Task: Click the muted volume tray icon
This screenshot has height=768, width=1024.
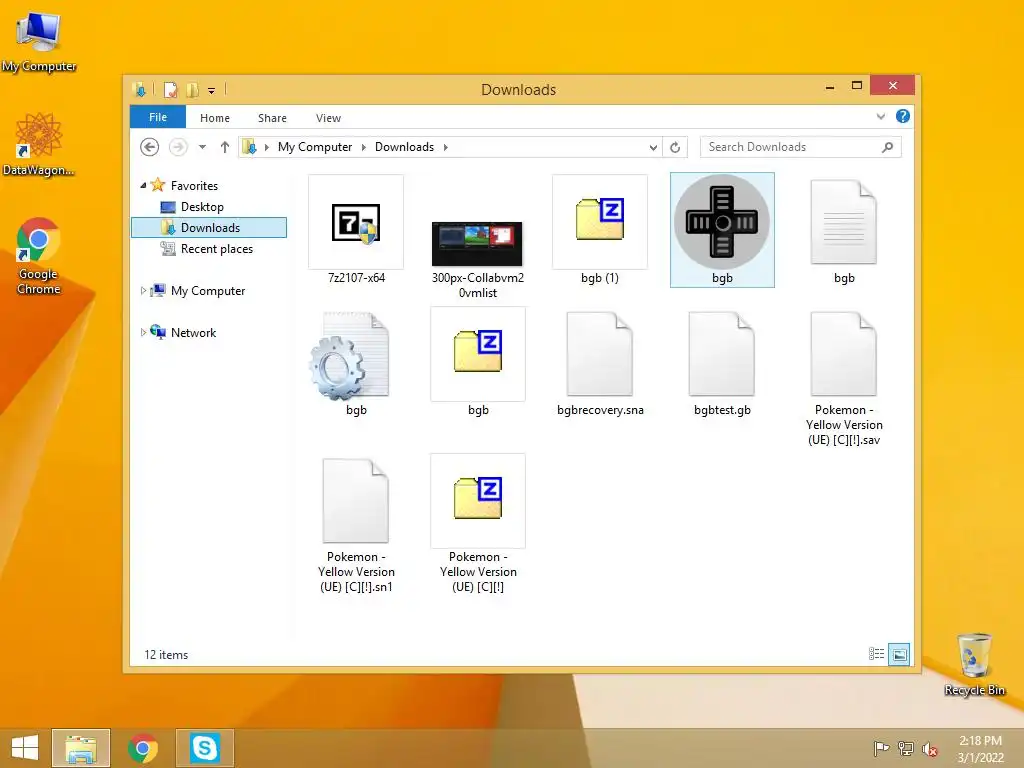Action: (929, 749)
